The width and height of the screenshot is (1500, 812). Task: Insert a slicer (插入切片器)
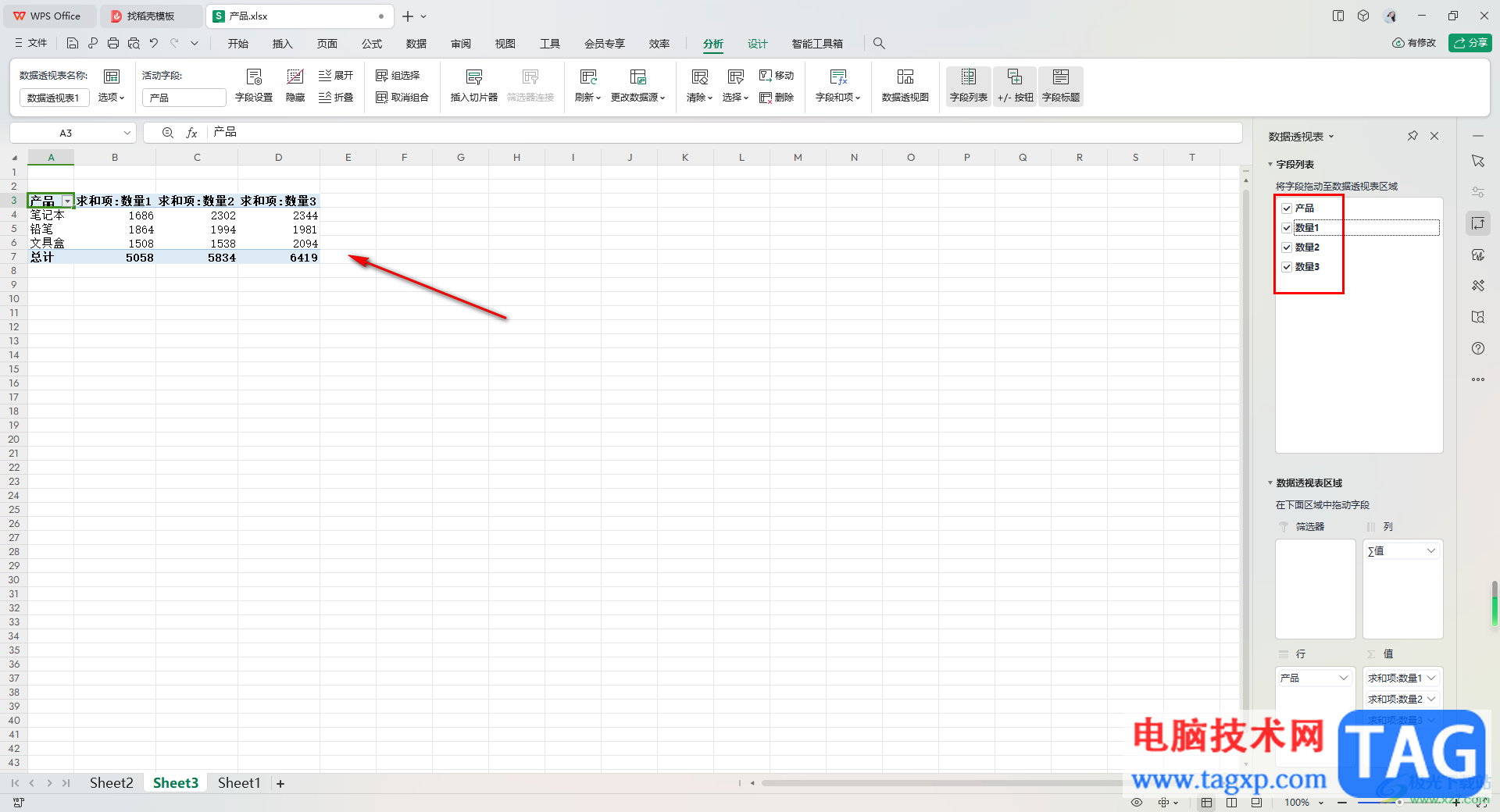point(474,85)
